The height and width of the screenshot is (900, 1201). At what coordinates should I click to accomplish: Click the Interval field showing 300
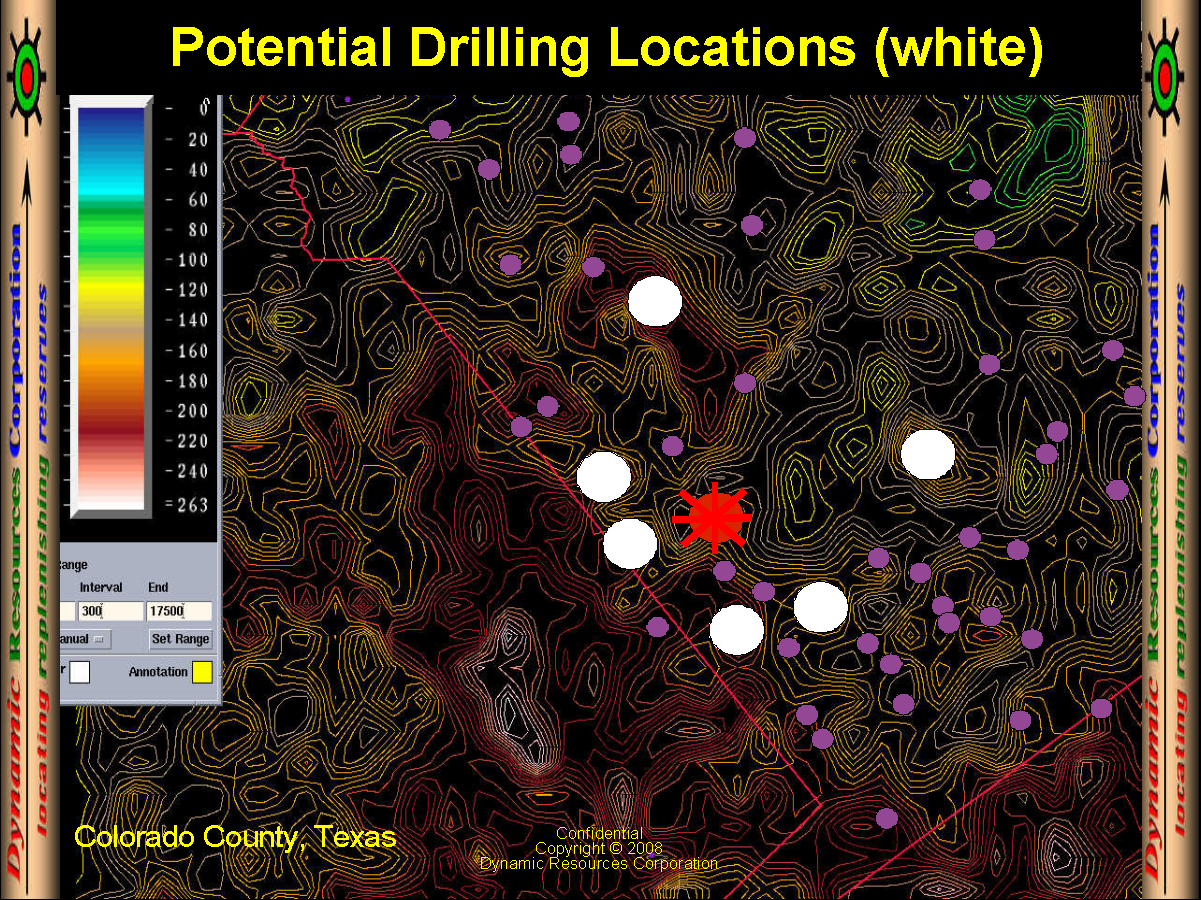tap(110, 610)
